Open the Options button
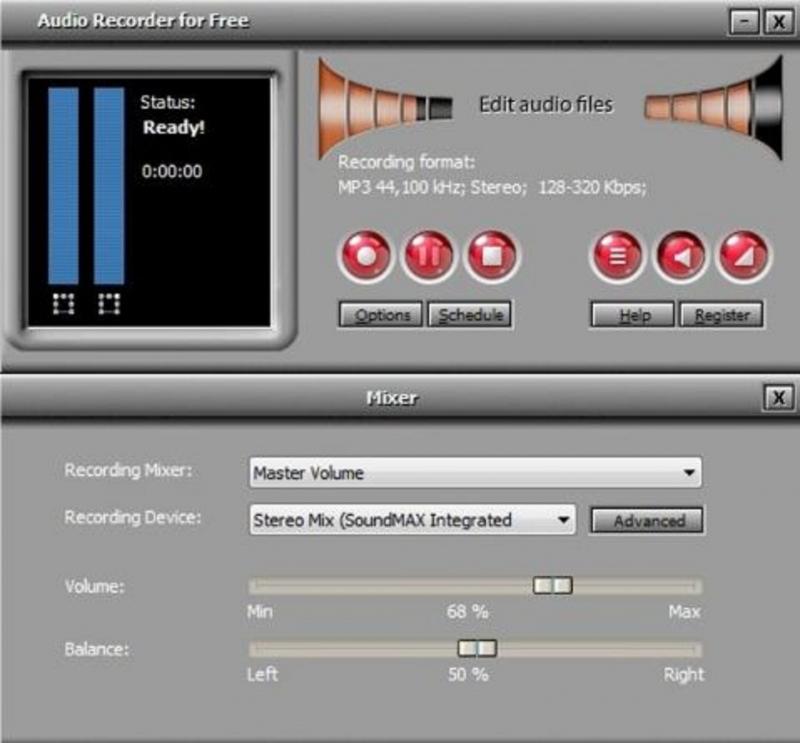This screenshot has height=743, width=800. 381,315
